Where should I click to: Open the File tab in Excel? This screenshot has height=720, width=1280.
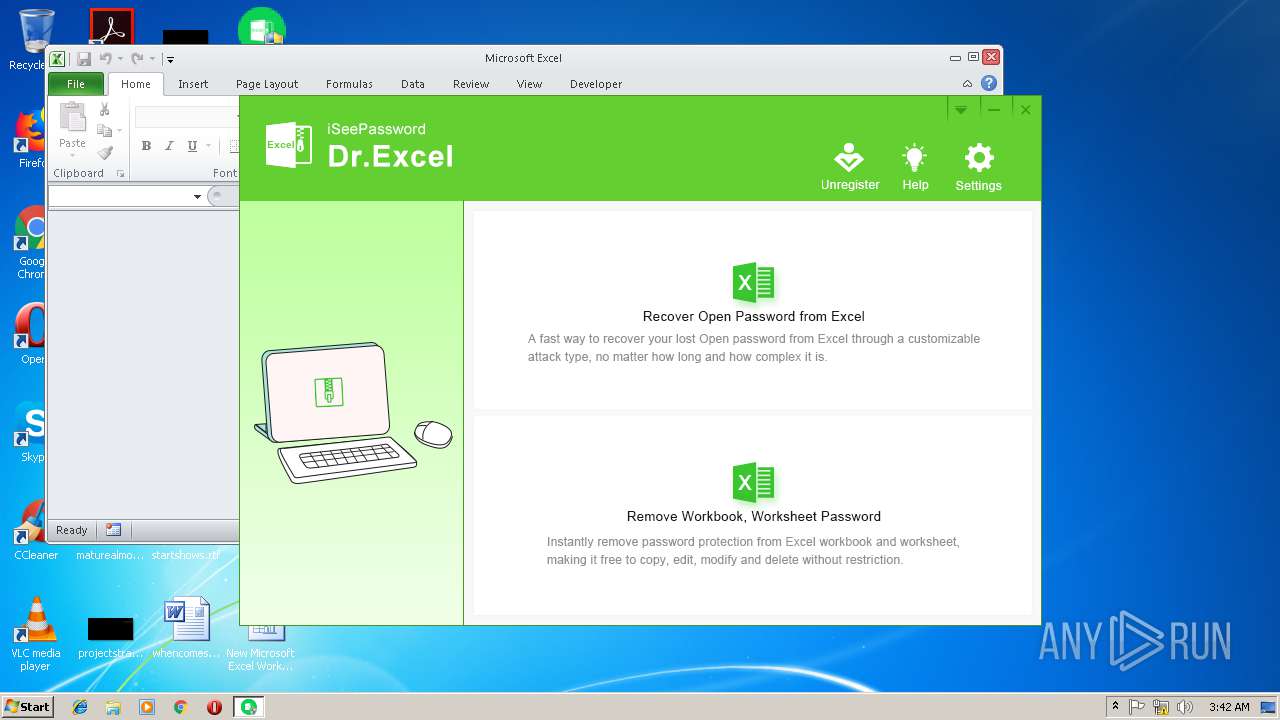coord(76,84)
